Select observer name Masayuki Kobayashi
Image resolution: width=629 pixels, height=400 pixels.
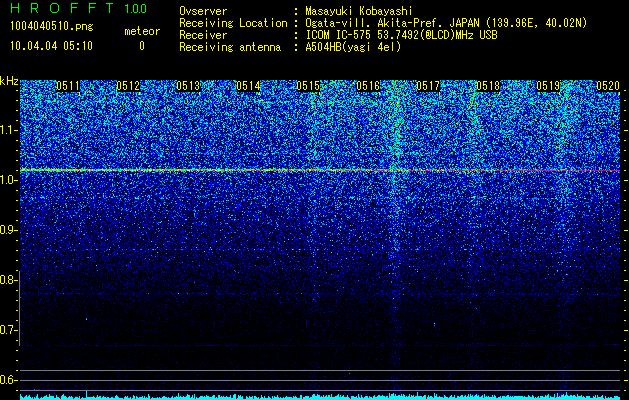point(359,11)
